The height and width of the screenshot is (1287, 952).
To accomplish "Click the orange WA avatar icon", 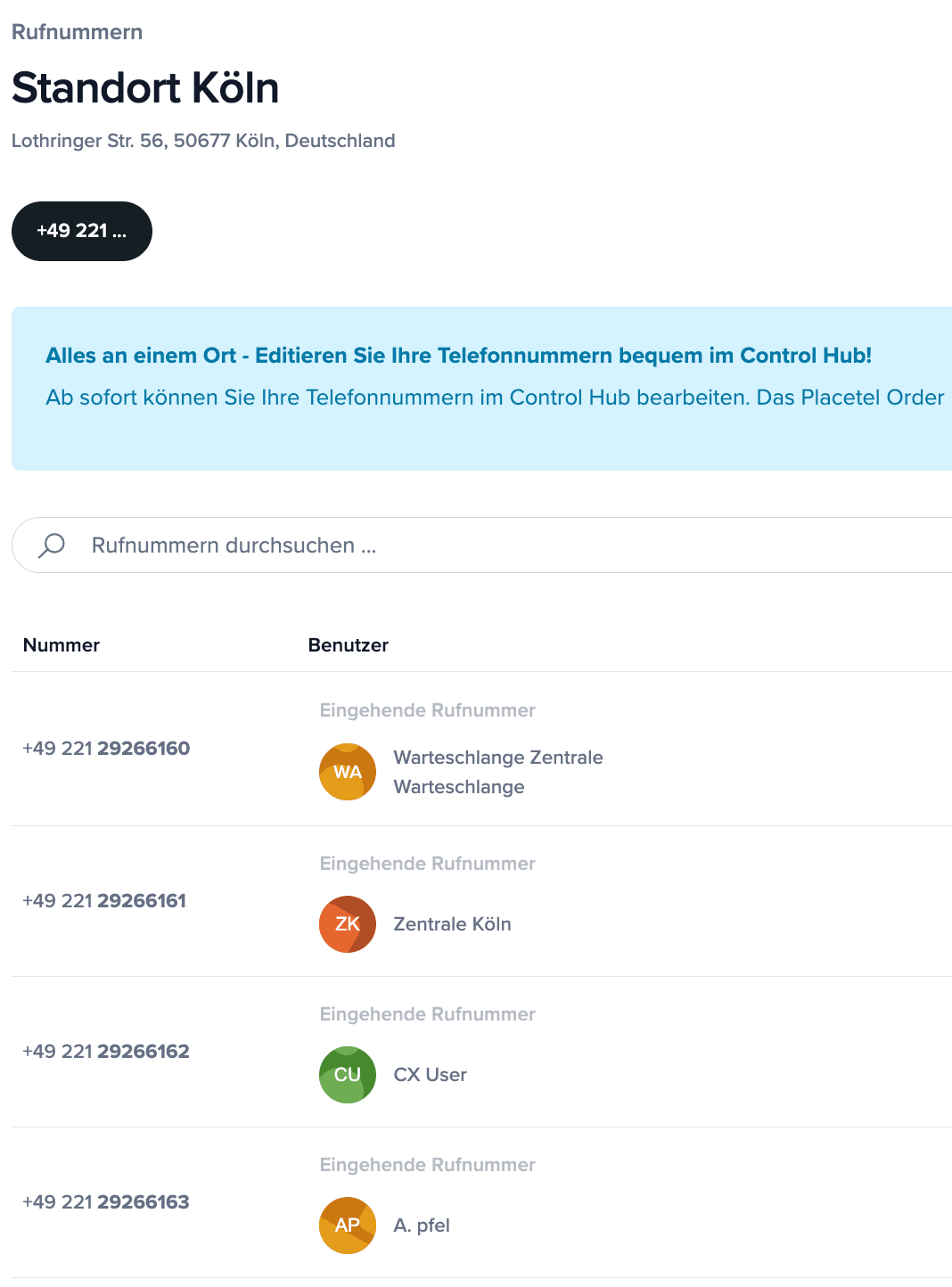I will (348, 772).
